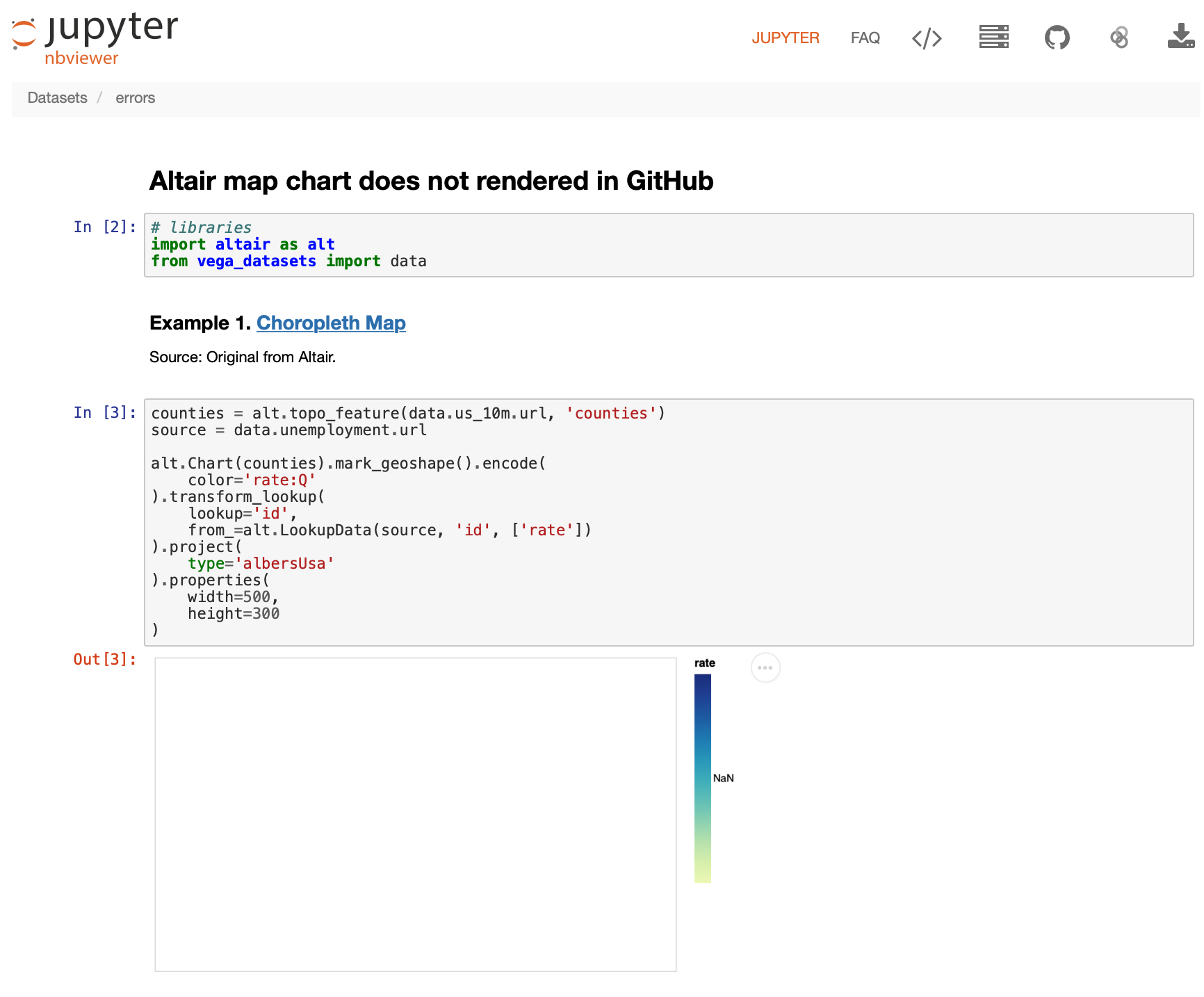Screen dimensions: 1204x997
Task: Click the rate color gradient legend
Action: click(x=703, y=779)
